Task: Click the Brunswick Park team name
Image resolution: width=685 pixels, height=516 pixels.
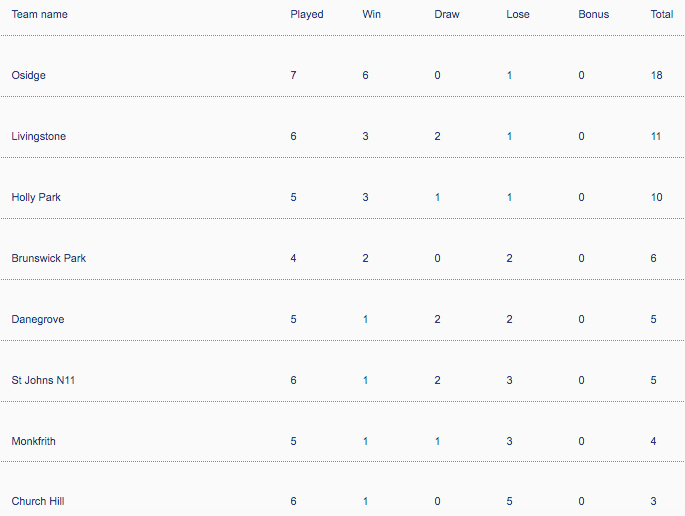Action: click(x=49, y=259)
